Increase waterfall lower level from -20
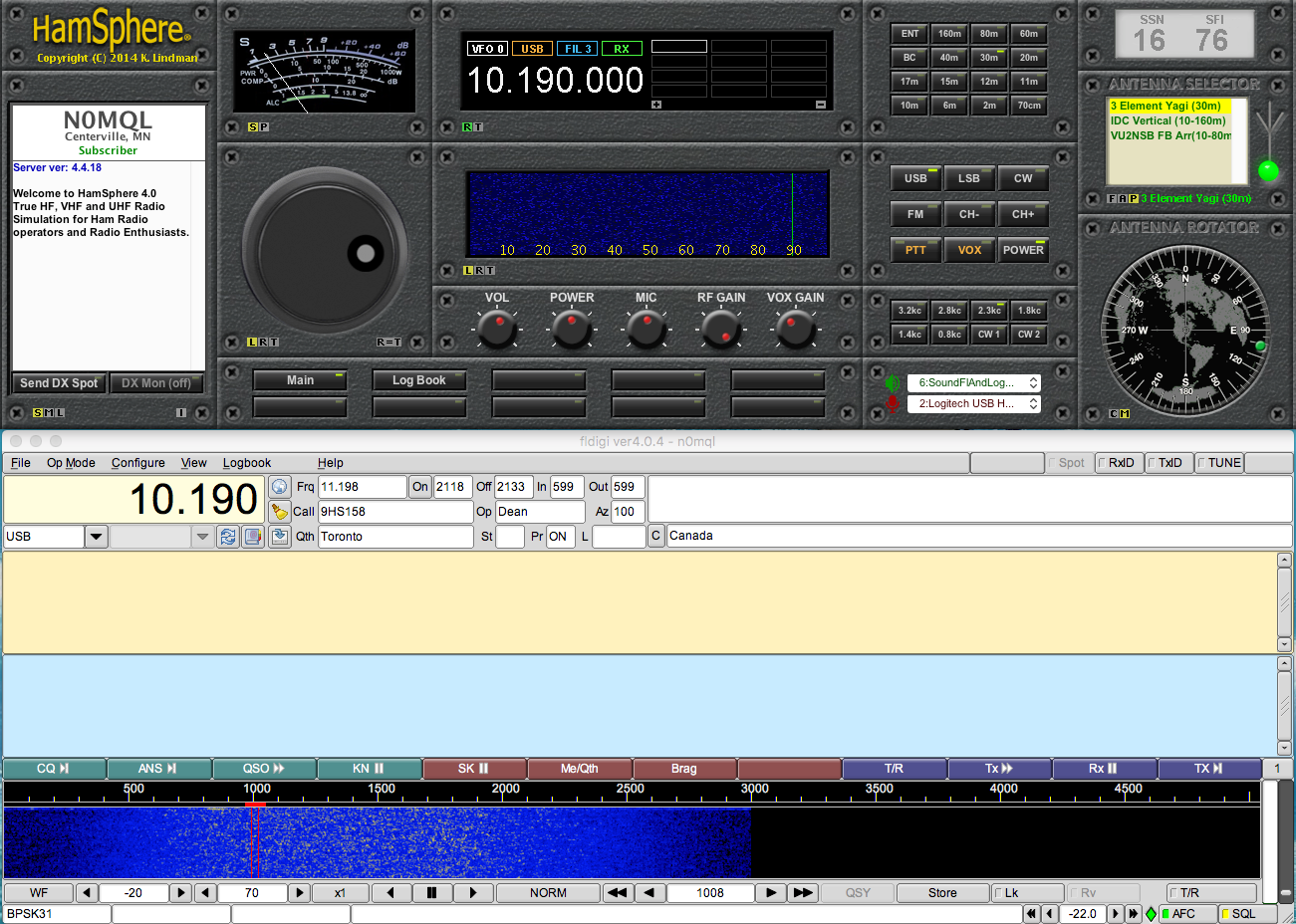Viewport: 1296px width, 924px height. tap(181, 893)
